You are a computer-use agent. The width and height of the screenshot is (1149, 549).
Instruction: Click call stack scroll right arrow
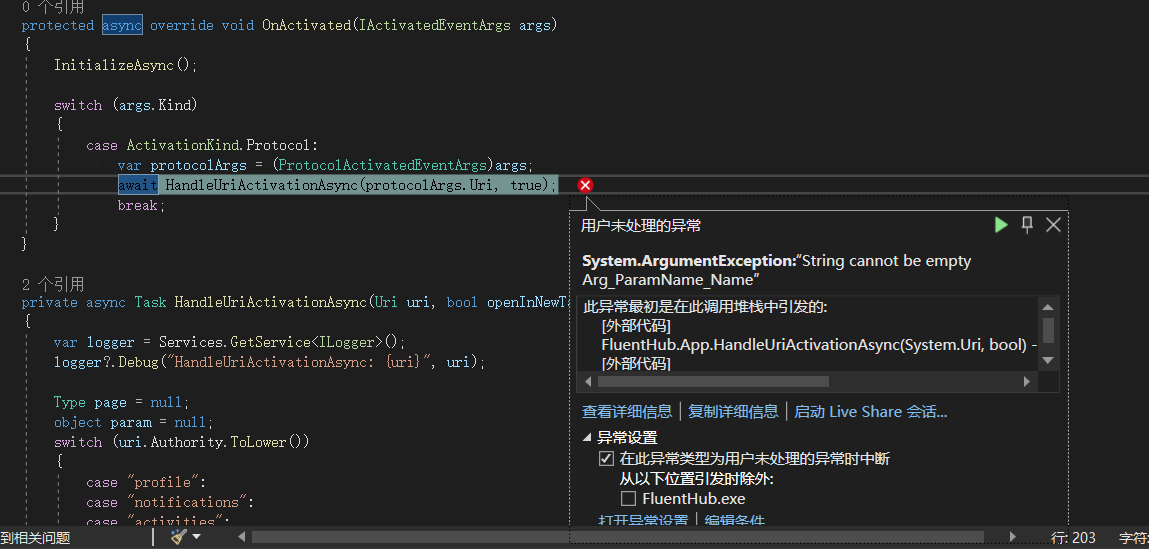click(x=1027, y=382)
